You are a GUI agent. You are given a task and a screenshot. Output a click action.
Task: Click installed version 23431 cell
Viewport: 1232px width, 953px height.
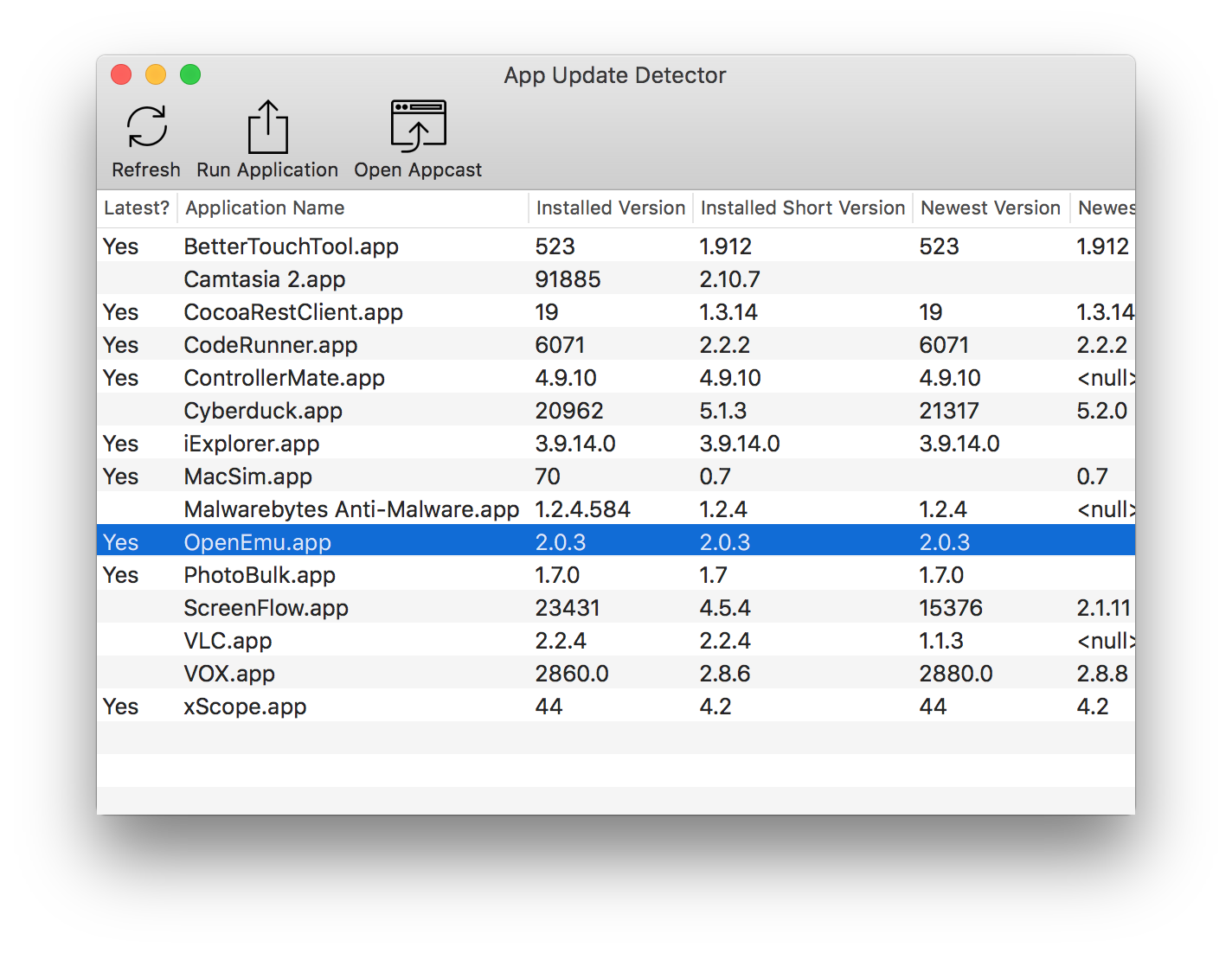[568, 608]
